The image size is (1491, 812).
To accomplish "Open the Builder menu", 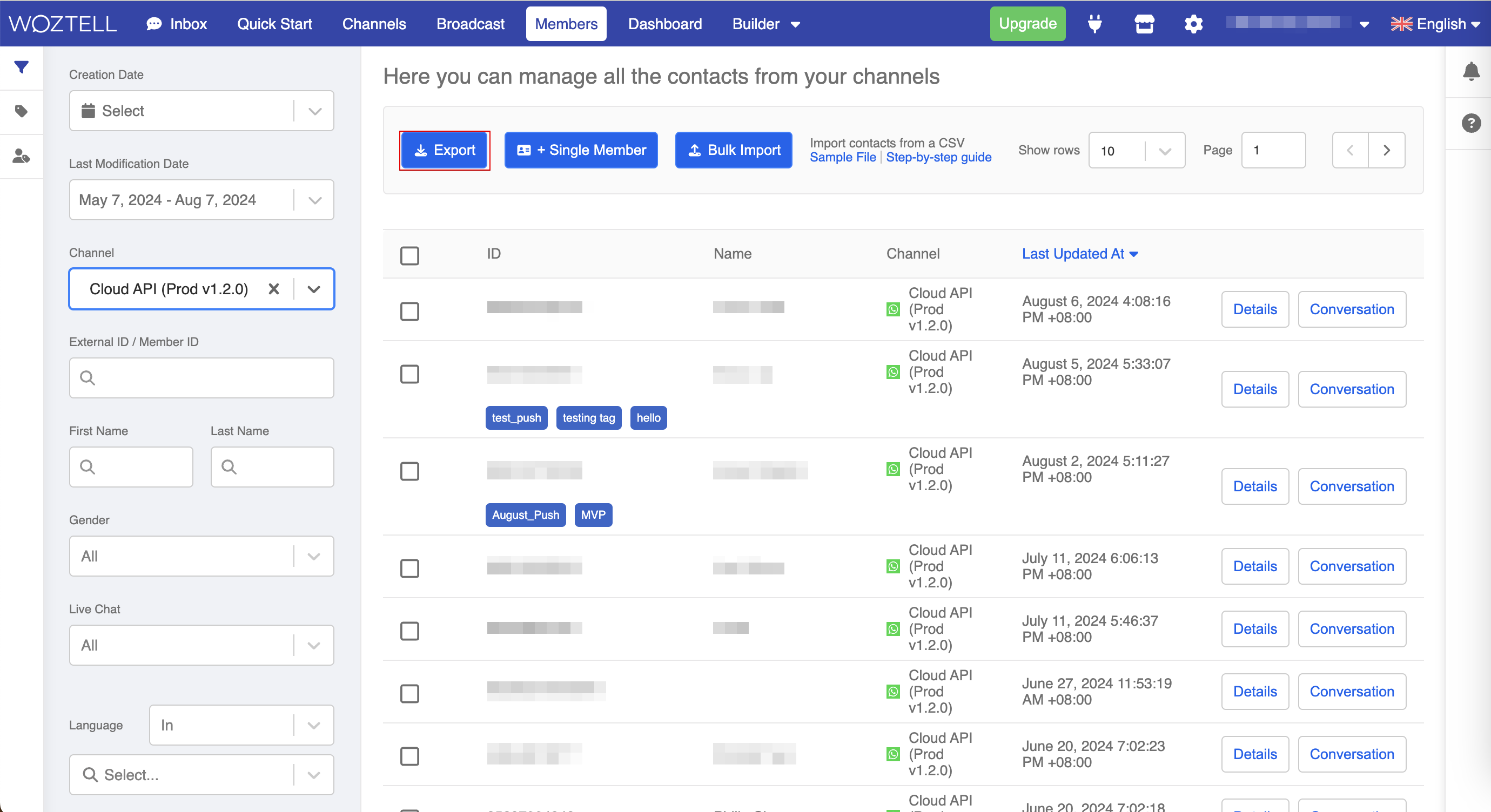I will (x=765, y=24).
